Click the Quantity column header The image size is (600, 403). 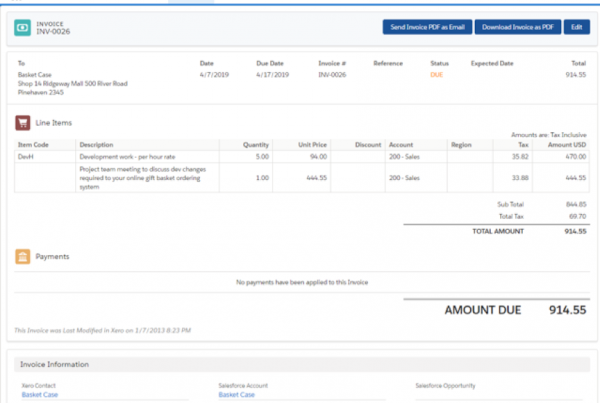click(x=256, y=144)
